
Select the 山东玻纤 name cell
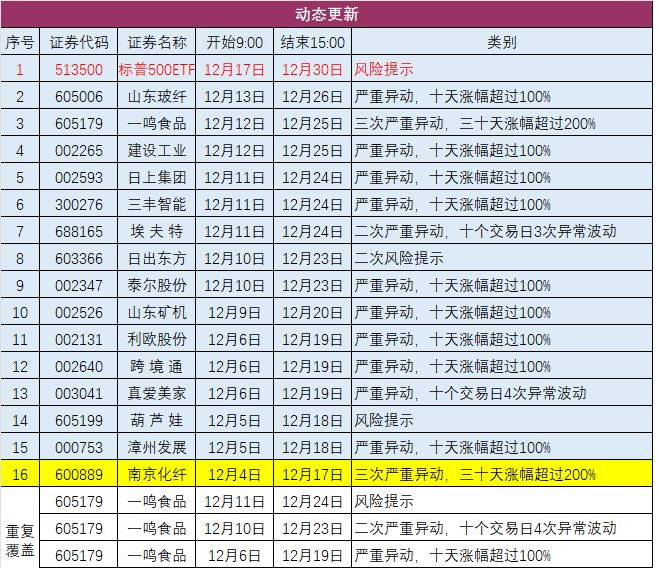point(157,96)
